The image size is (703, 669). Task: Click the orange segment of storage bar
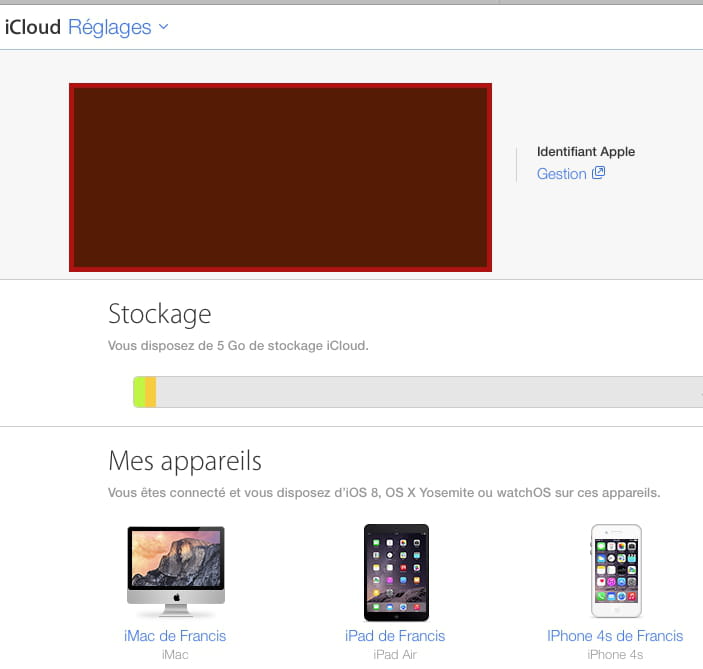click(151, 392)
